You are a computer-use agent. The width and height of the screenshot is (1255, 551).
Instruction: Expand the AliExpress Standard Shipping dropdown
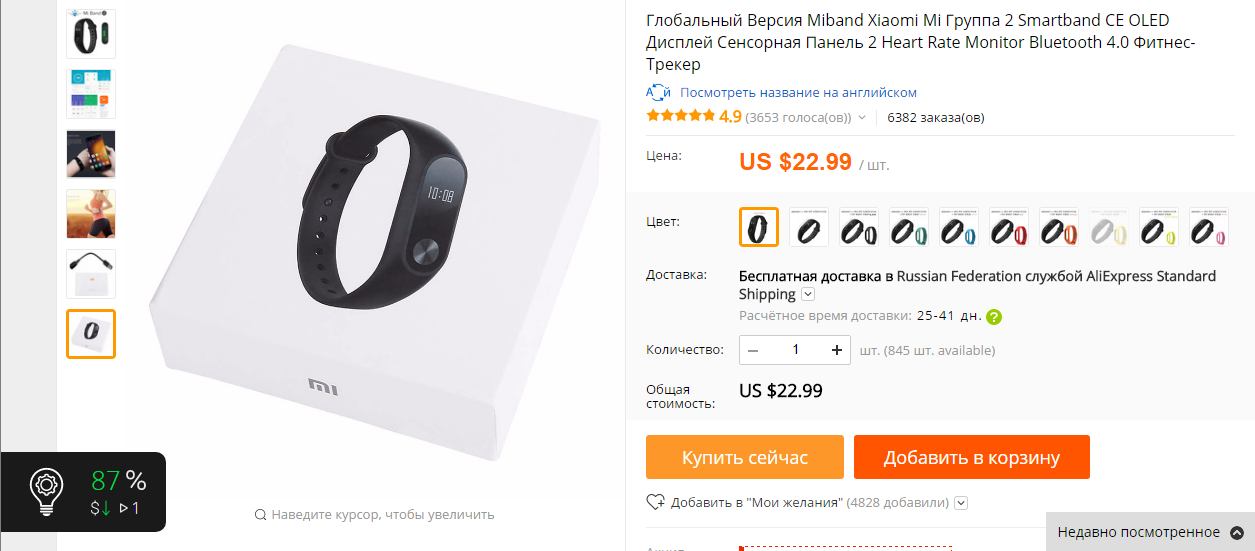click(808, 294)
